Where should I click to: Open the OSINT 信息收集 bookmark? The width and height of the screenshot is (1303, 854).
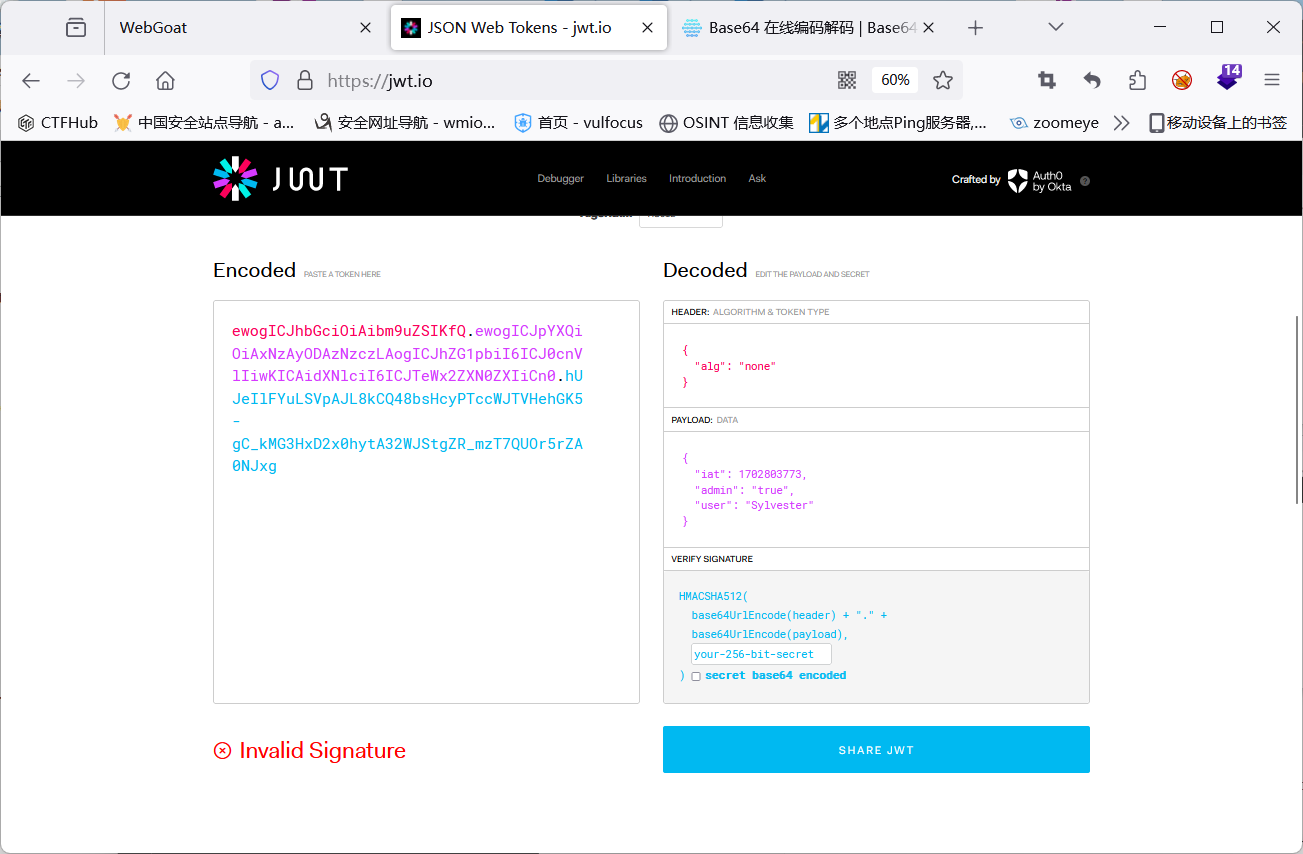(726, 122)
